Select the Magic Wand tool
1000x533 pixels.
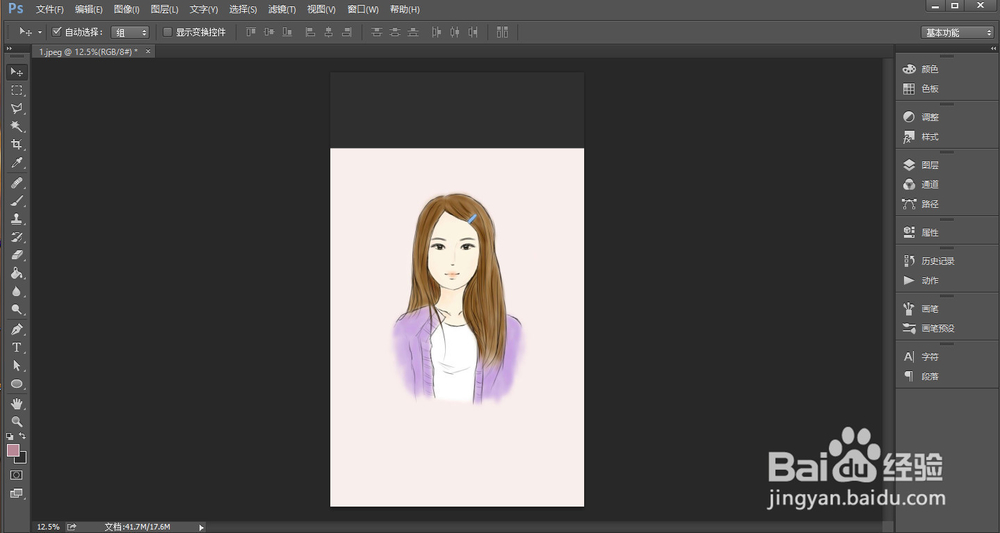pos(17,127)
